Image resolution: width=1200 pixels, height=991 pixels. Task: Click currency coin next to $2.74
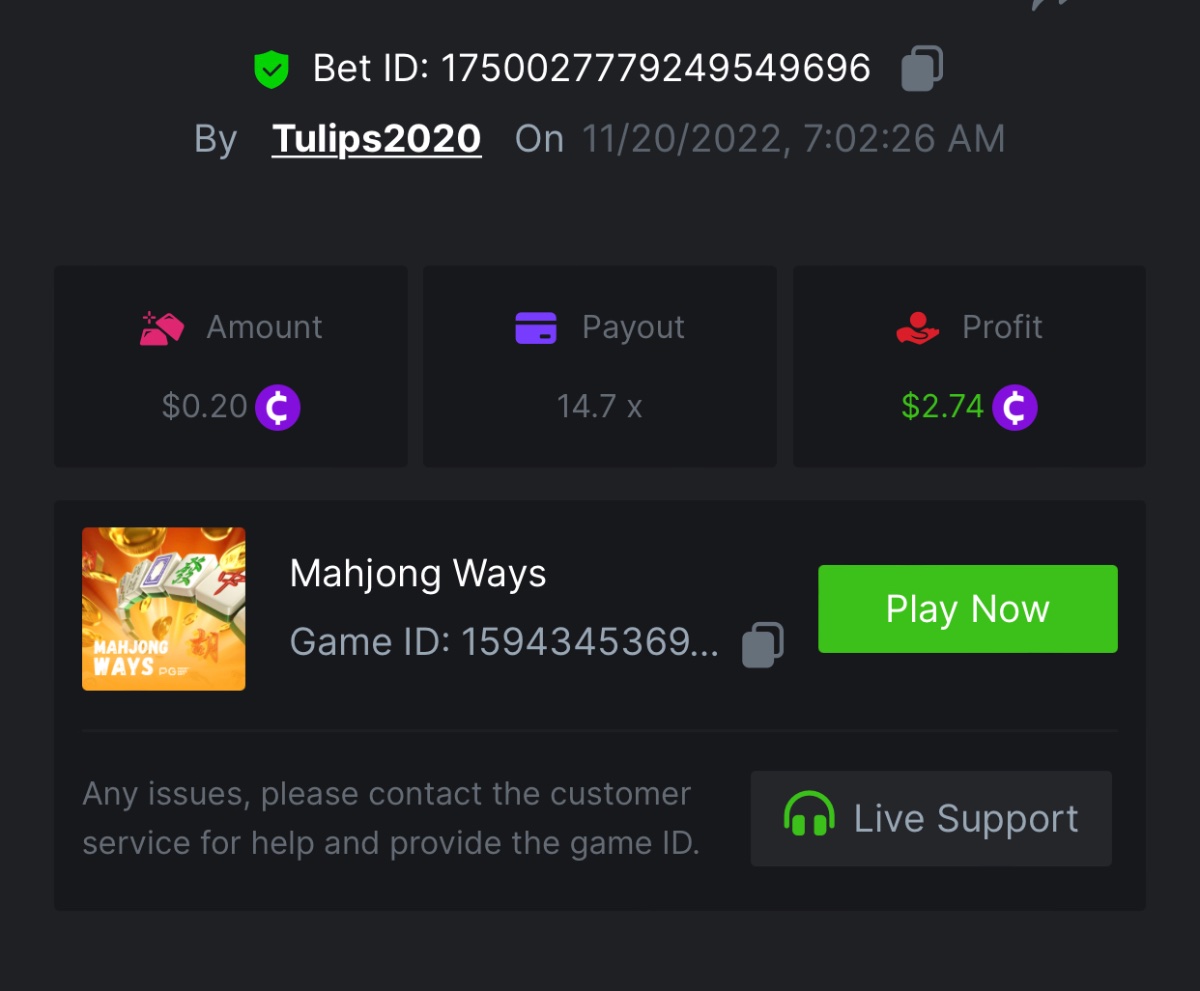coord(1014,407)
